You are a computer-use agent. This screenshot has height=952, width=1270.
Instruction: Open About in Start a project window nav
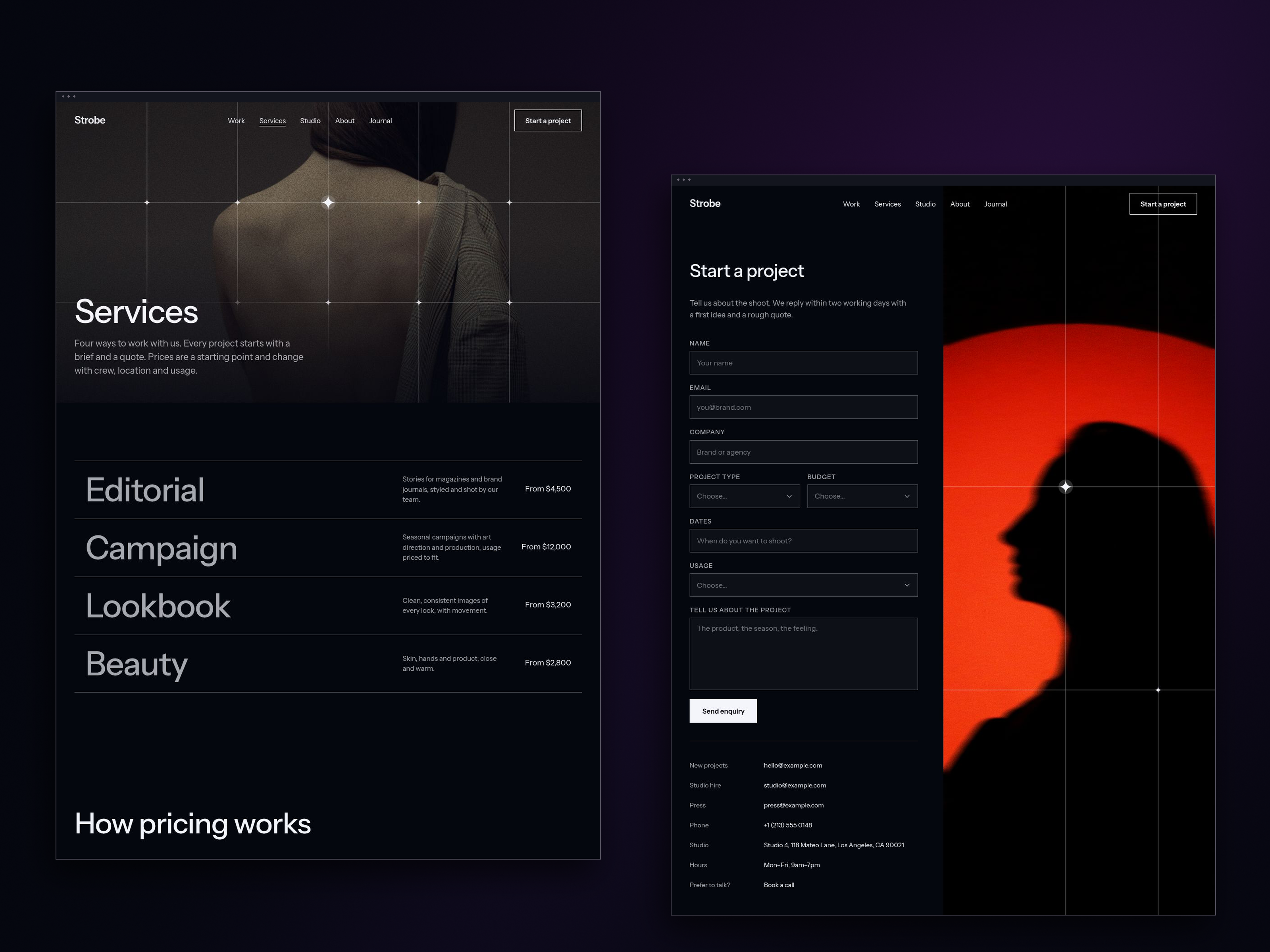[959, 204]
